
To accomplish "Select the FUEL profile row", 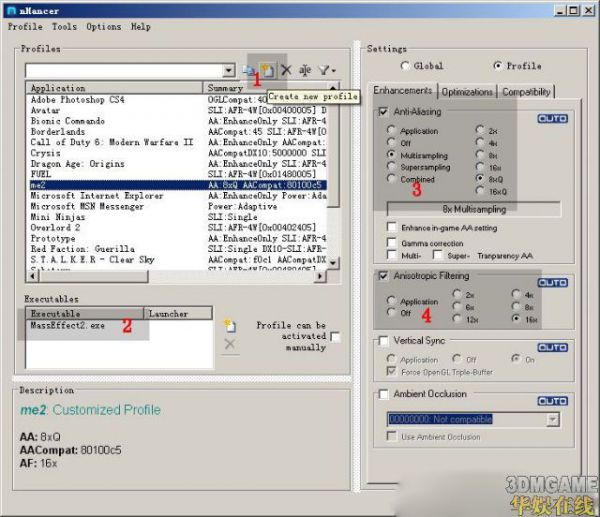I will [178, 174].
